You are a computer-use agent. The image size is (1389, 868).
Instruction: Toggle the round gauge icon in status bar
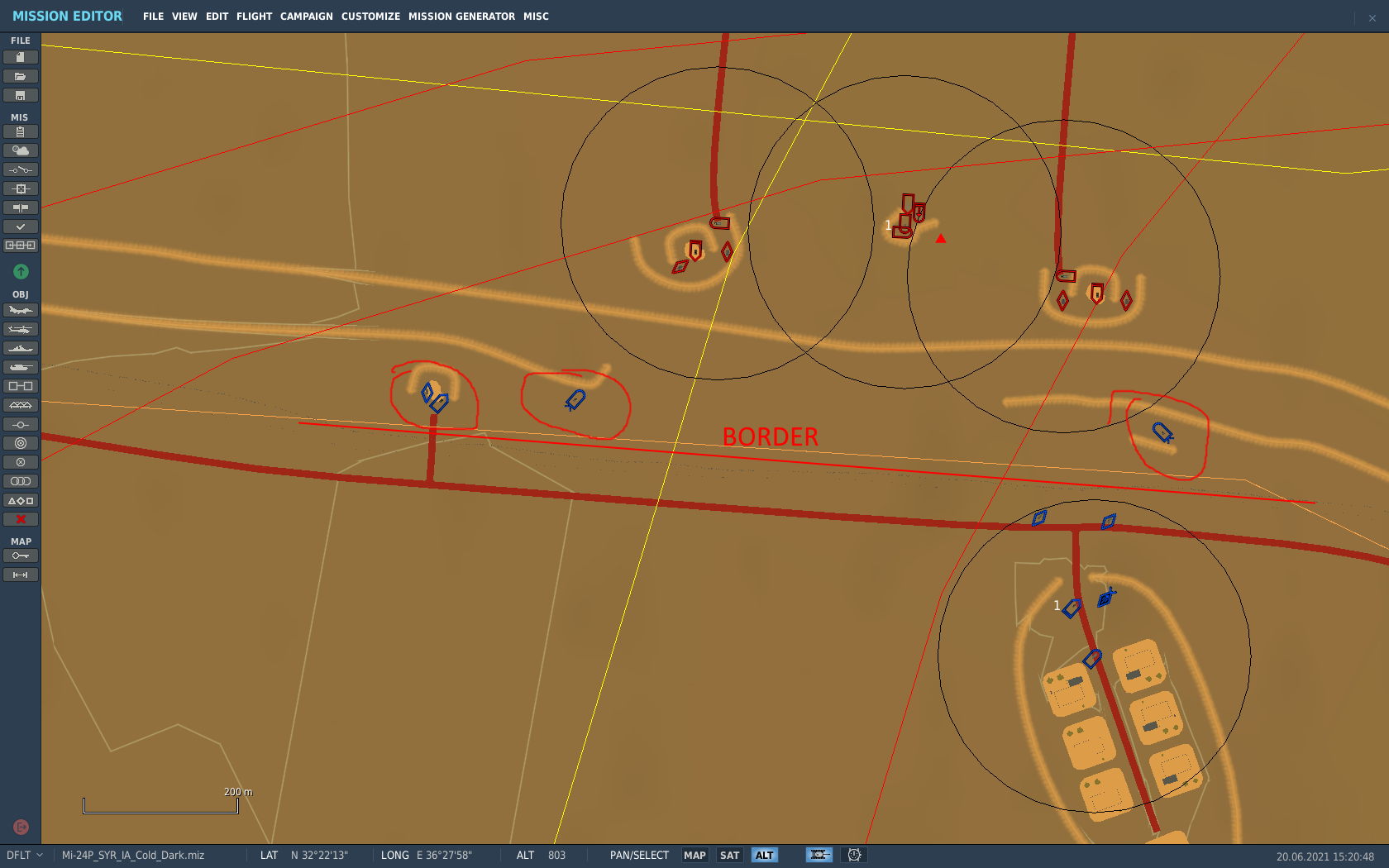[854, 855]
